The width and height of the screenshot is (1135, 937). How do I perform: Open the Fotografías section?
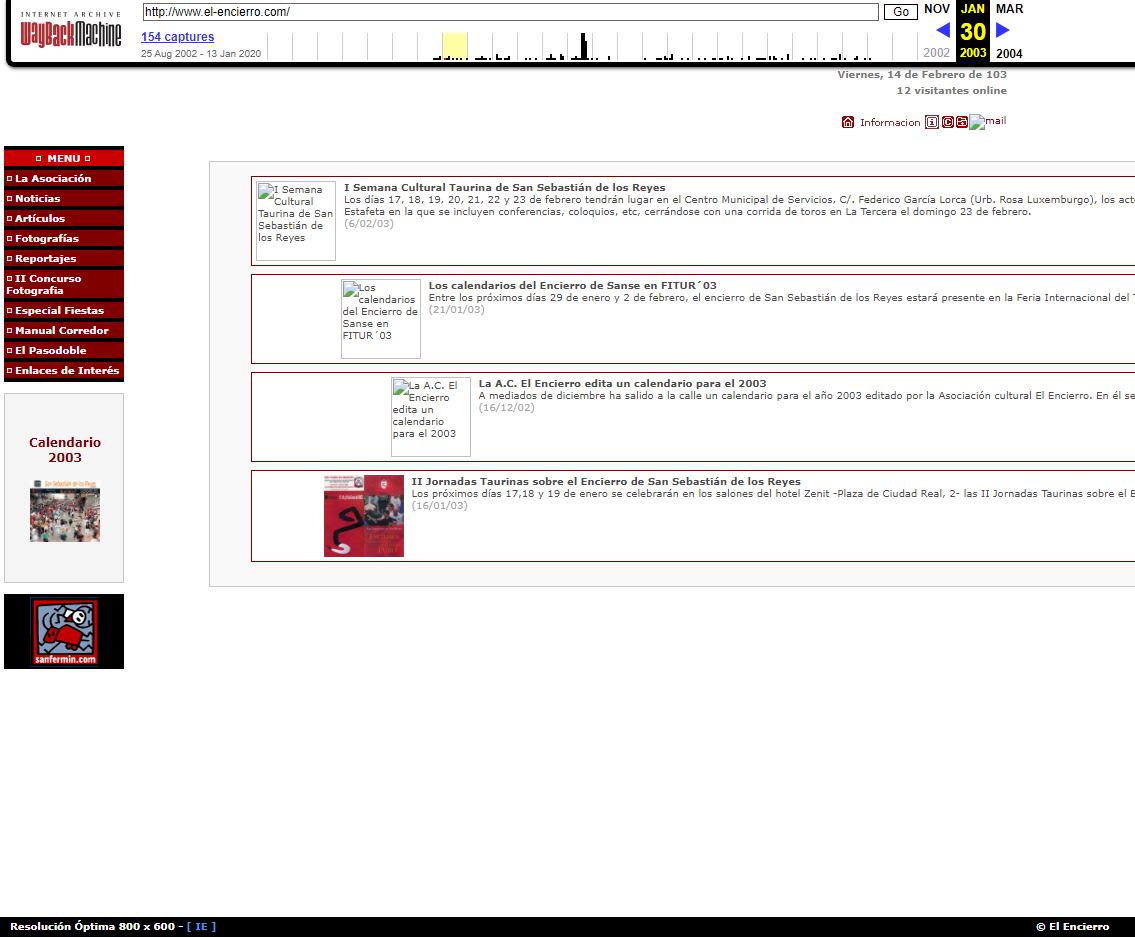coord(47,238)
